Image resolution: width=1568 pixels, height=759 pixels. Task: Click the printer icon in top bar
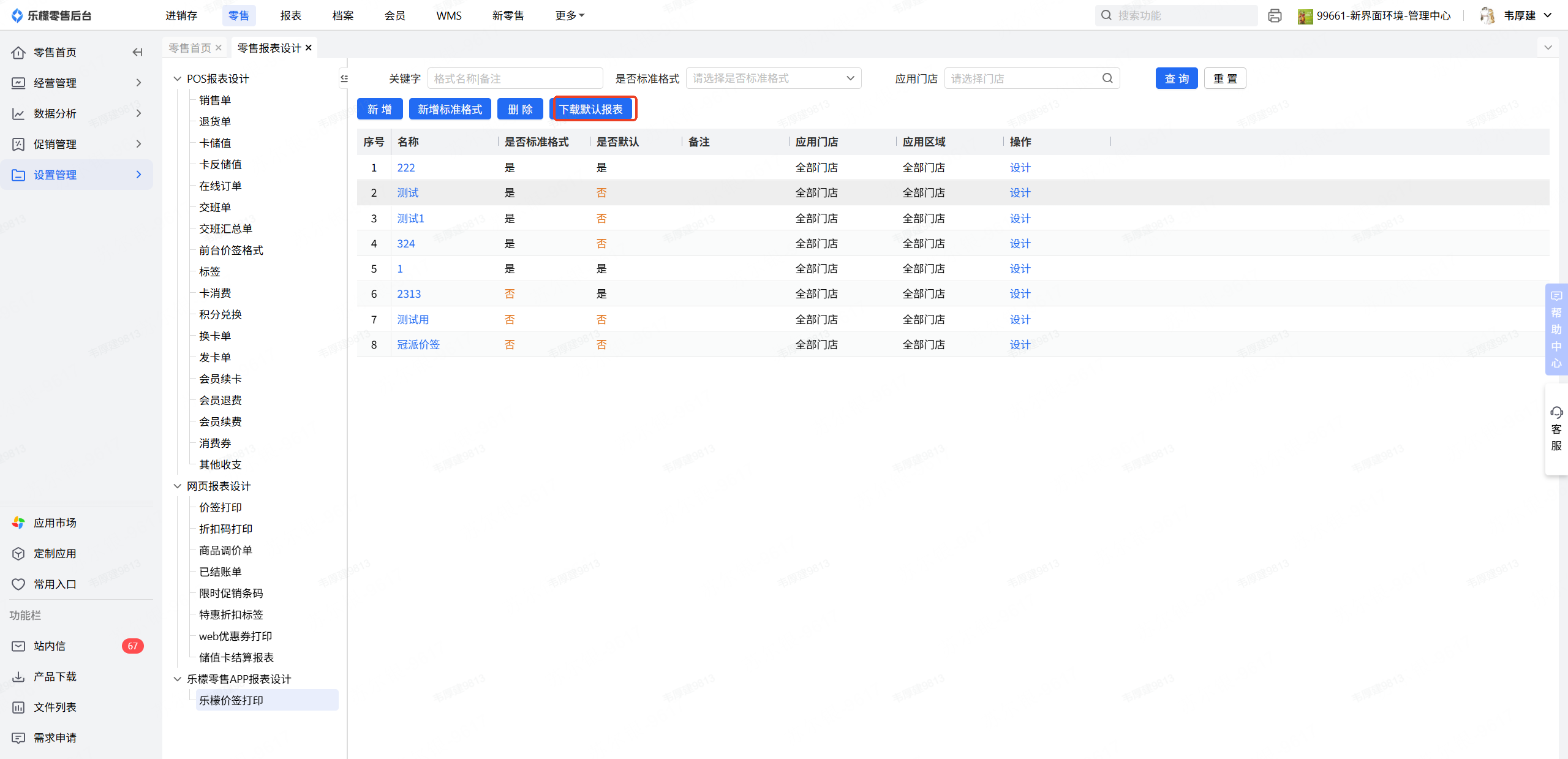tap(1275, 16)
